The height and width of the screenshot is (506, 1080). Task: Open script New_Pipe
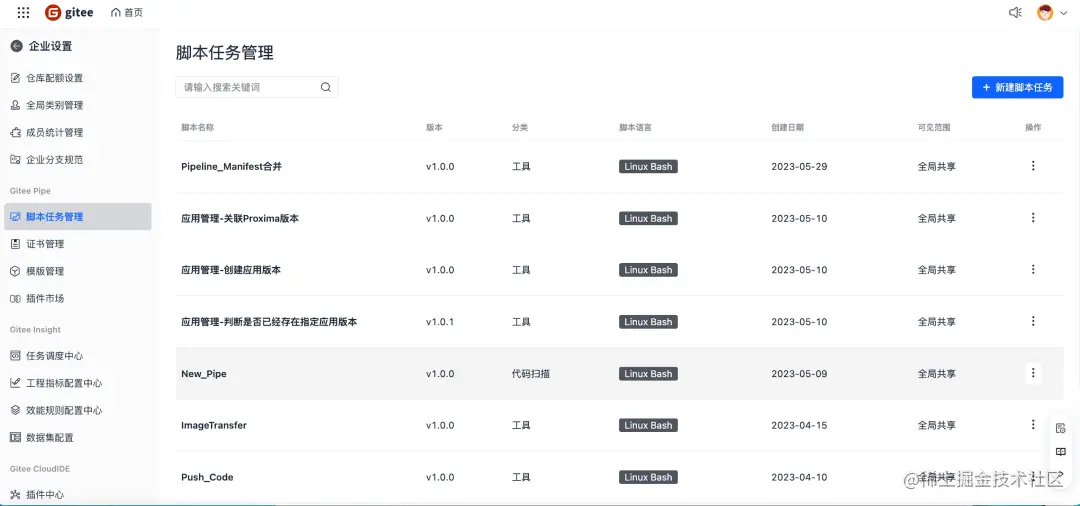point(204,374)
